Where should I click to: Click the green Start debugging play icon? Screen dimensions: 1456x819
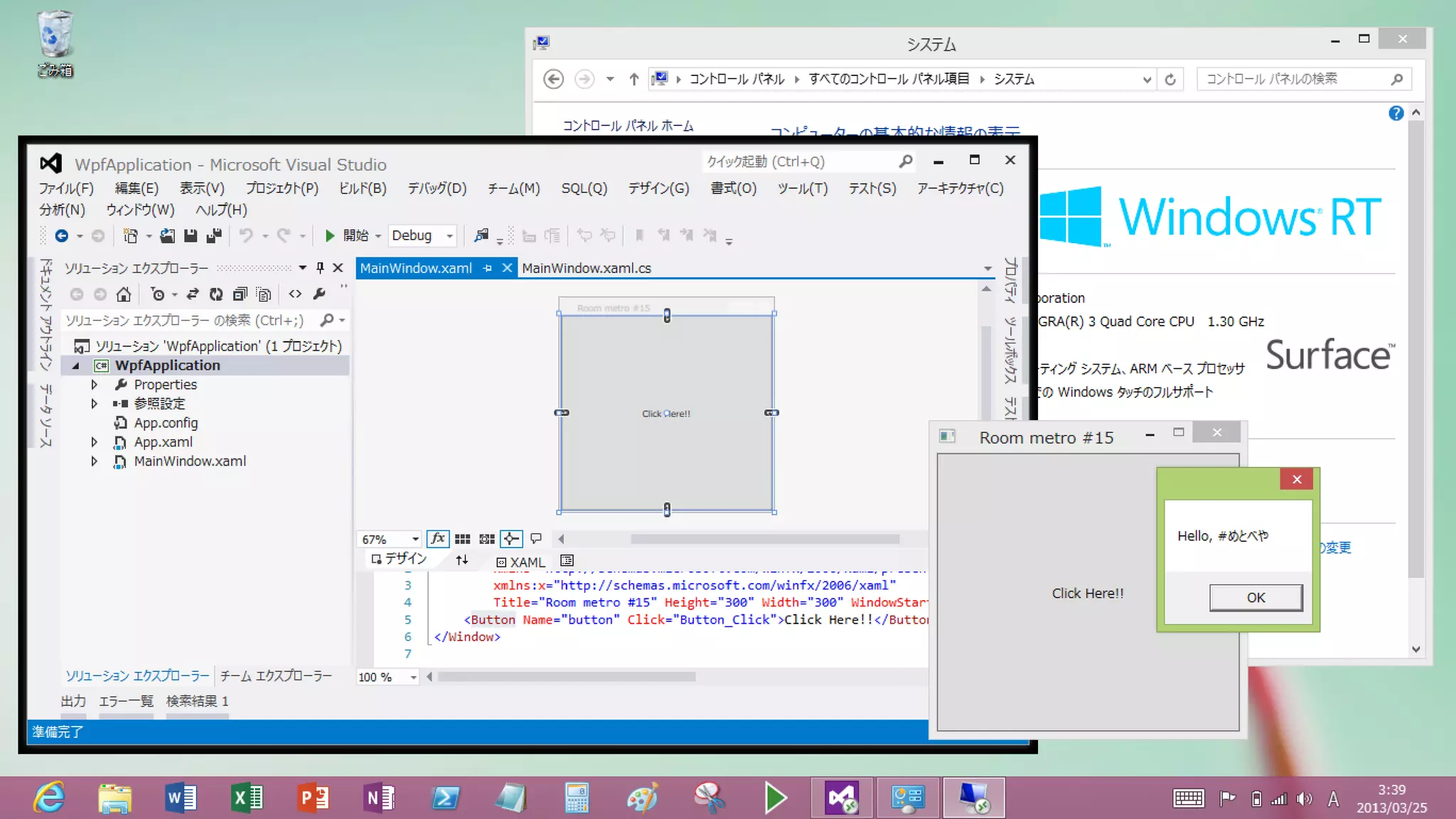click(330, 235)
